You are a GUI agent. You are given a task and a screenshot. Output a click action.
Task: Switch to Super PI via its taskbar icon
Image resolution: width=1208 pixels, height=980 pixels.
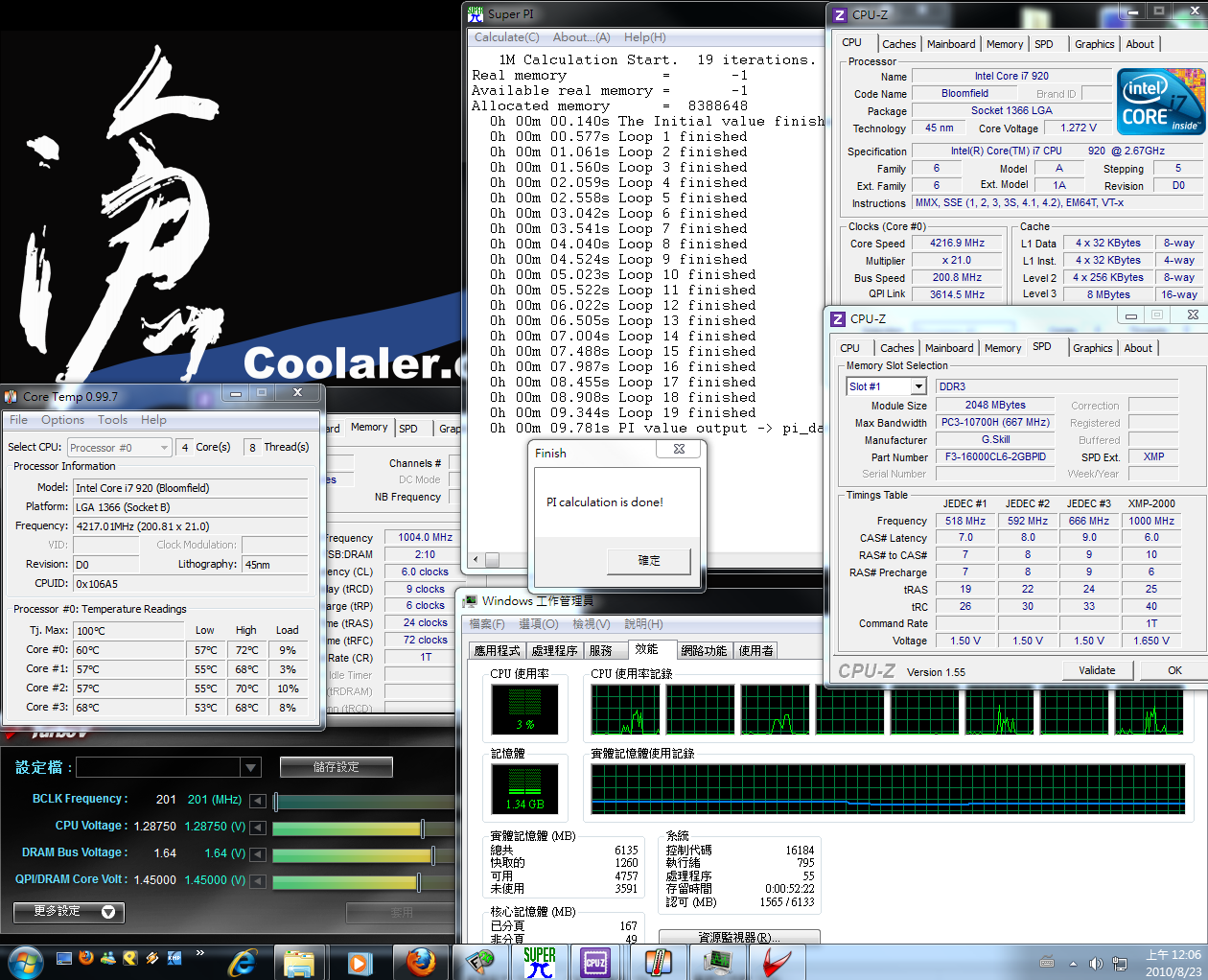539,962
